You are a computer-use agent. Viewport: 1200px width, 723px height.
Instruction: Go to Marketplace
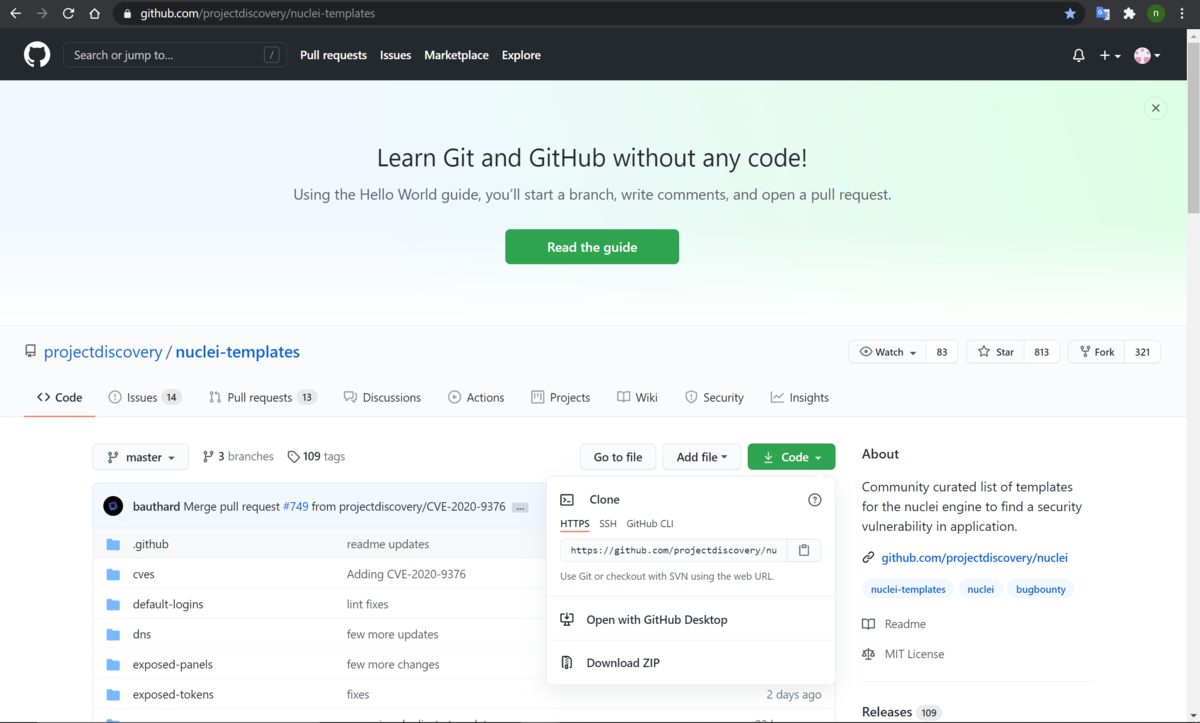click(x=456, y=55)
